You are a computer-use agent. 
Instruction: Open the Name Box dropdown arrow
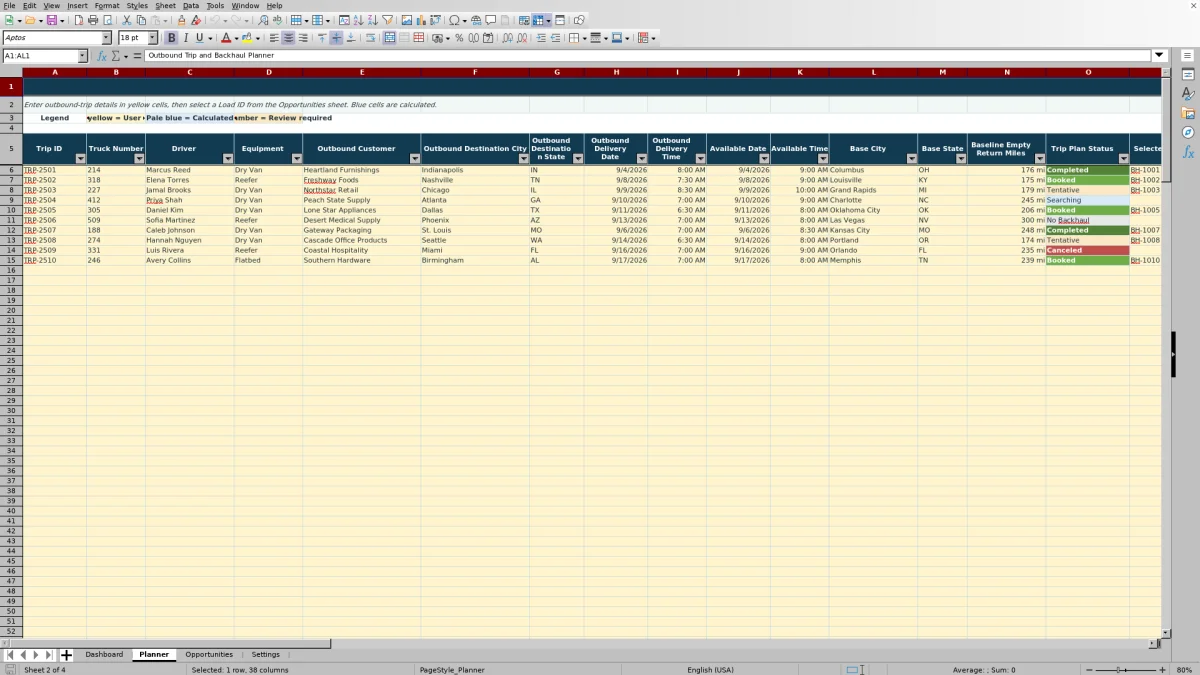pos(82,56)
